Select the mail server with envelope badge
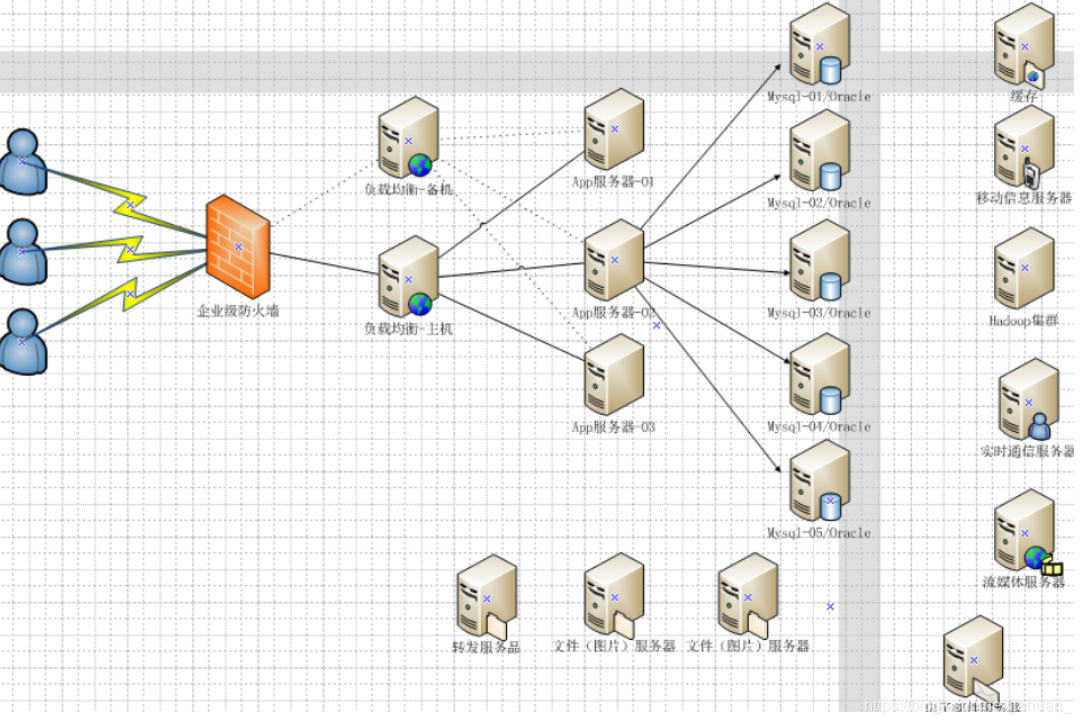The width and height of the screenshot is (1081, 724). pos(973,658)
